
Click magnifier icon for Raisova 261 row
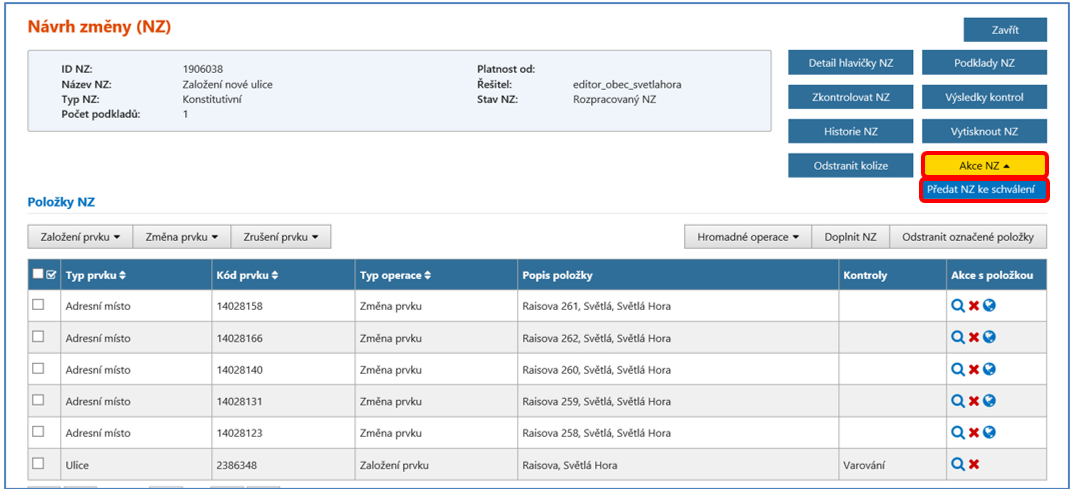click(x=957, y=306)
